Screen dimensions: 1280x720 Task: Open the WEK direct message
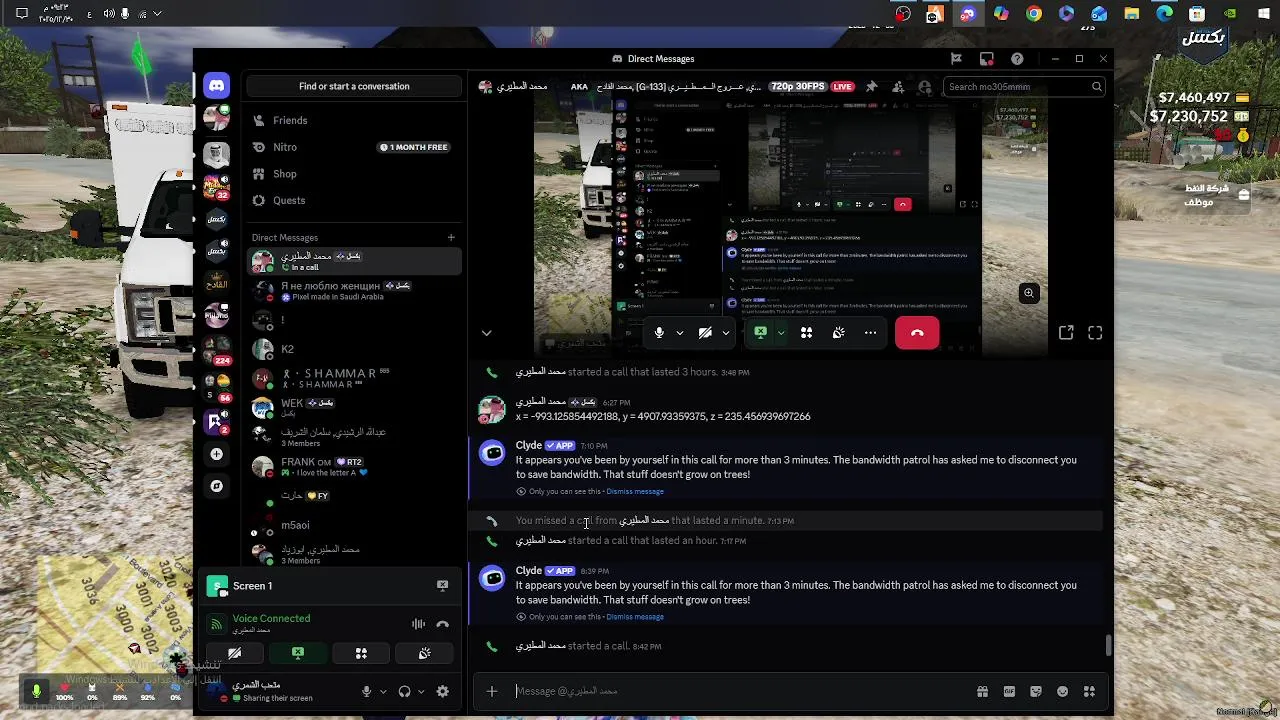354,407
